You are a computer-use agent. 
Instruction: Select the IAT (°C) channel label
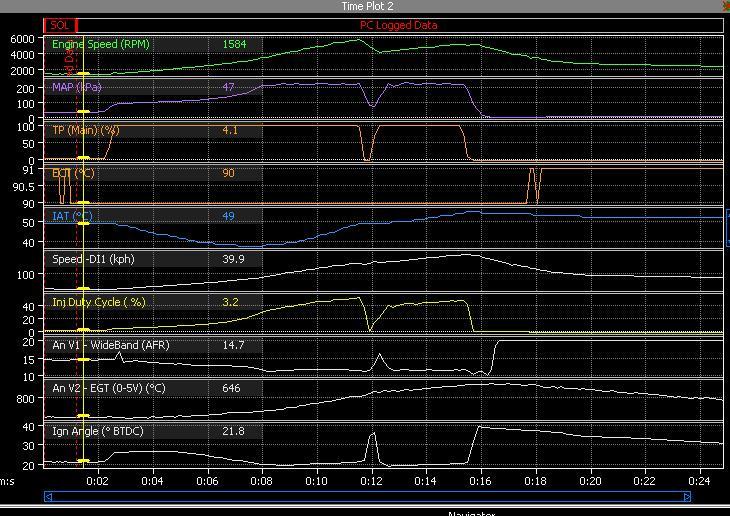point(72,216)
